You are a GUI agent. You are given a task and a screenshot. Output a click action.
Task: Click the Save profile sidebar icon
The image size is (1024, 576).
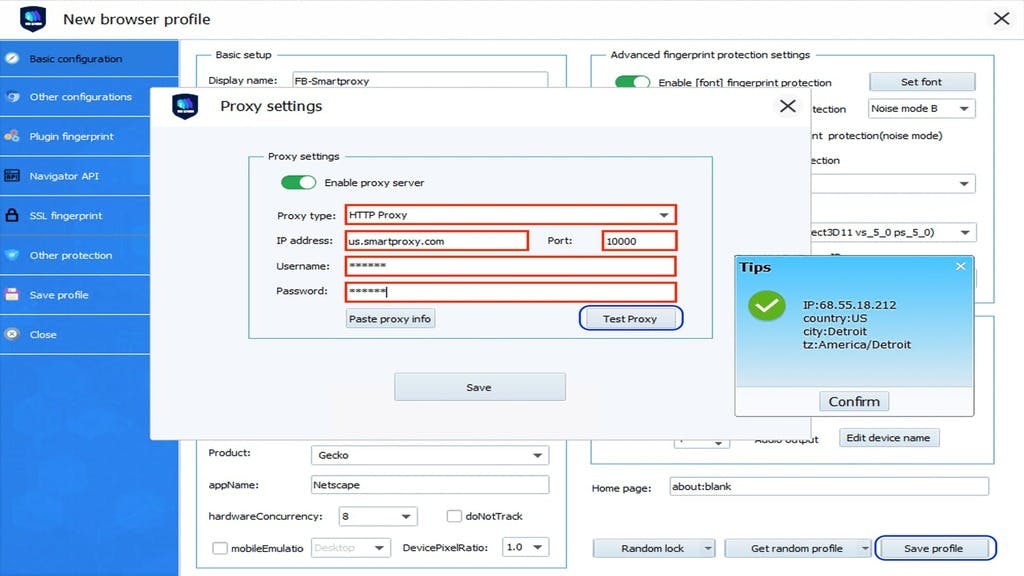pyautogui.click(x=12, y=295)
